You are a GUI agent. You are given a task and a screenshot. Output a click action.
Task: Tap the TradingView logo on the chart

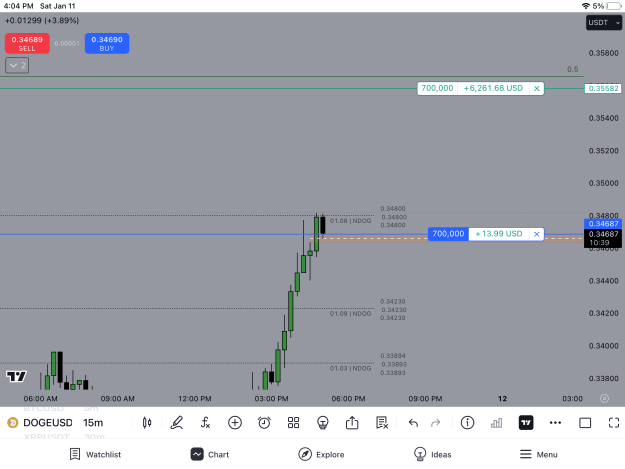[16, 376]
